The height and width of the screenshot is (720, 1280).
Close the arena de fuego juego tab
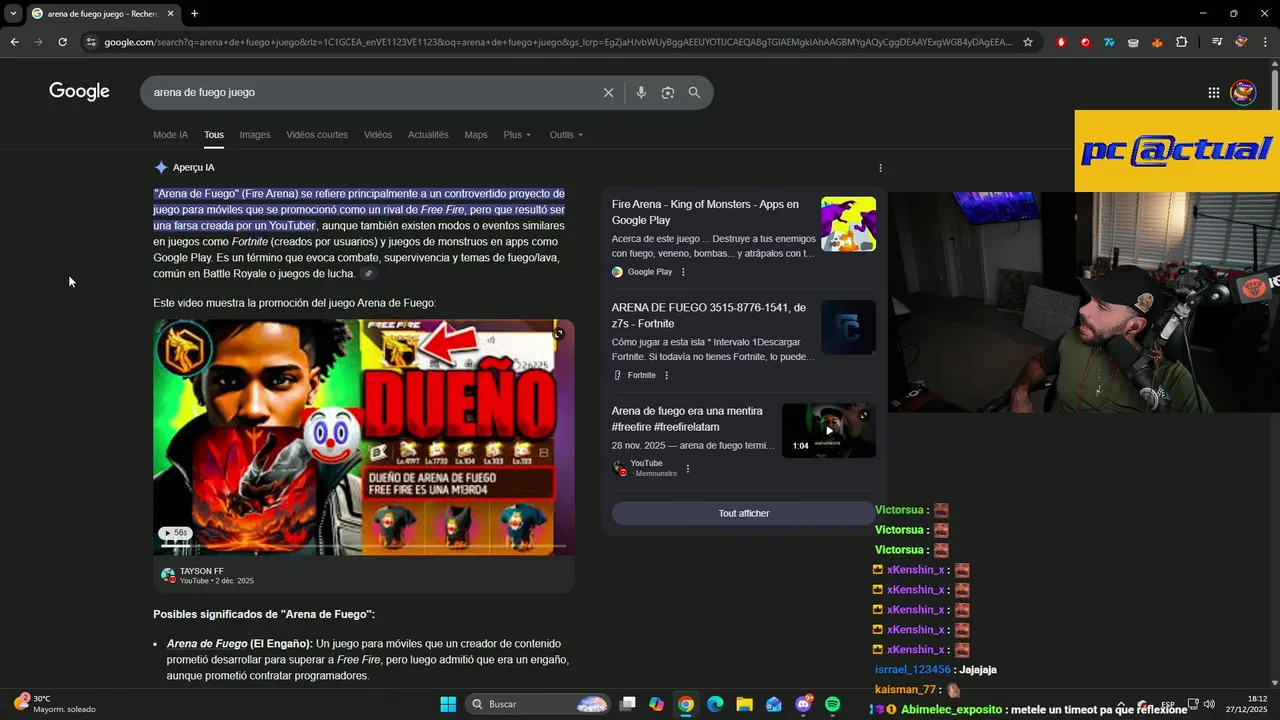[170, 13]
